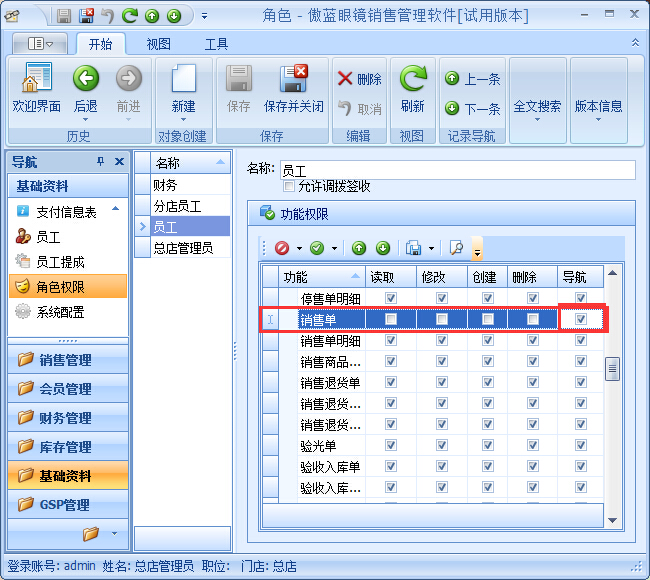Delete the record with 删除
The width and height of the screenshot is (650, 580).
tap(359, 78)
